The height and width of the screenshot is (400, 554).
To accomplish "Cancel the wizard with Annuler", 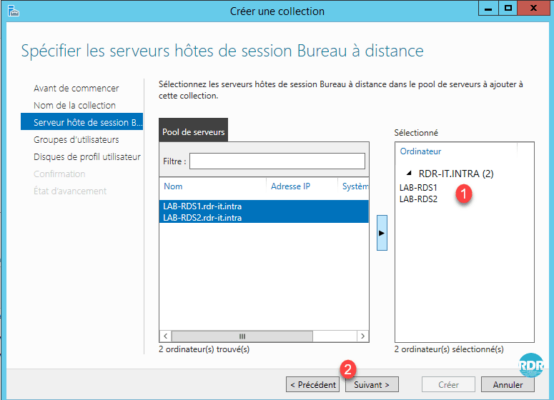I will pyautogui.click(x=508, y=384).
